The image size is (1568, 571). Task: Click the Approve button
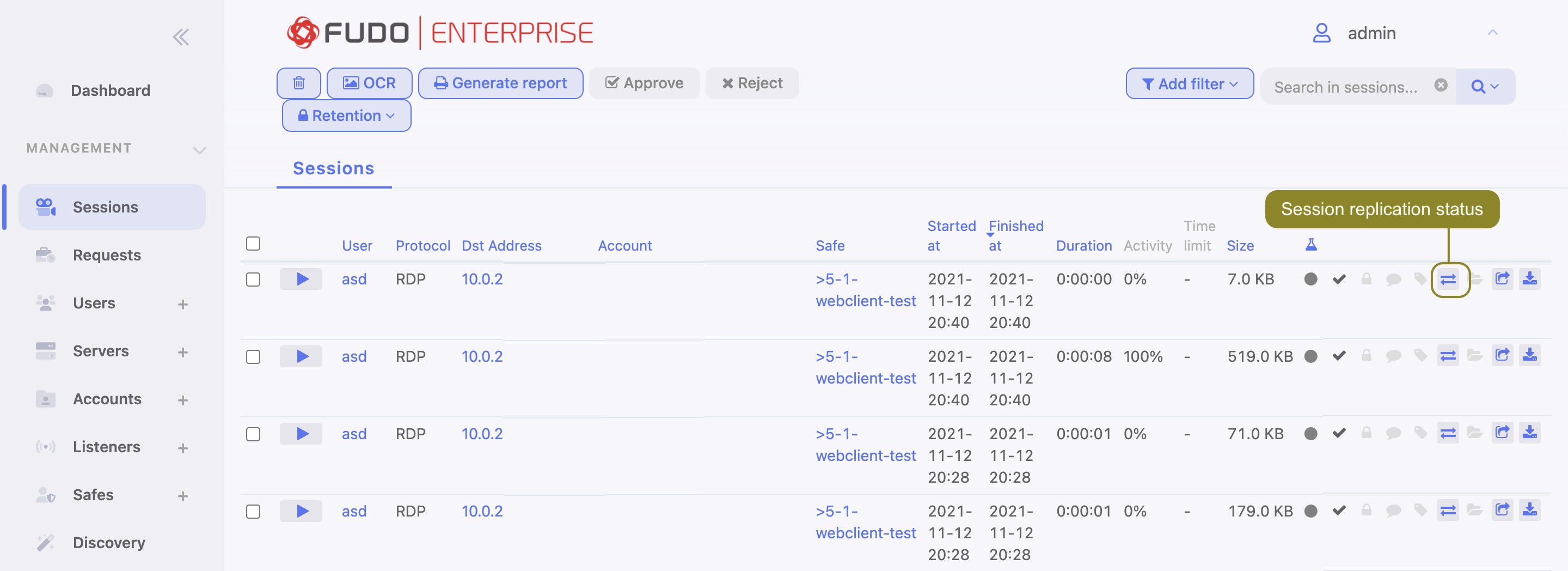[x=644, y=83]
